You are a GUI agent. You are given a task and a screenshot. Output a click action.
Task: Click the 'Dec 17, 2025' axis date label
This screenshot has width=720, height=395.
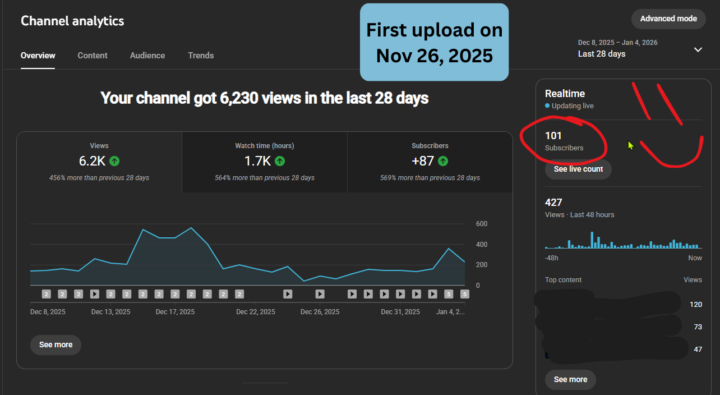click(175, 312)
